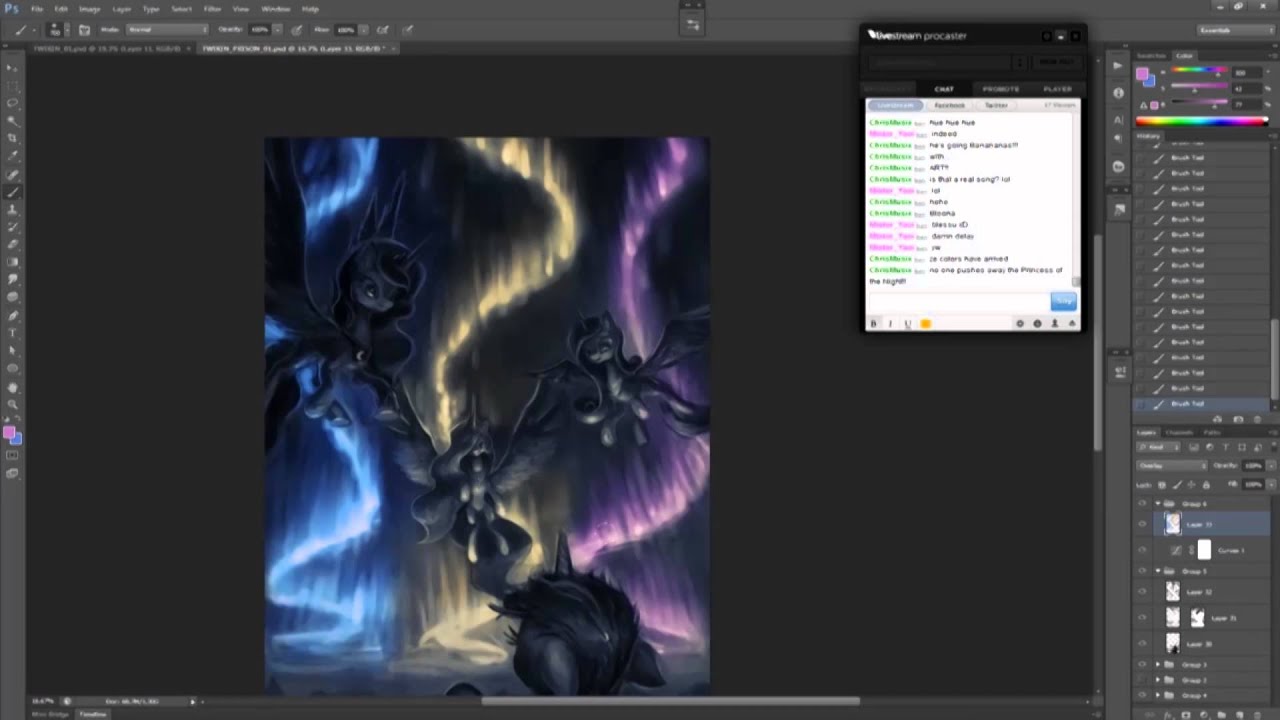Image resolution: width=1280 pixels, height=720 pixels.
Task: Switch to the Channels panel tab
Action: pos(1179,432)
